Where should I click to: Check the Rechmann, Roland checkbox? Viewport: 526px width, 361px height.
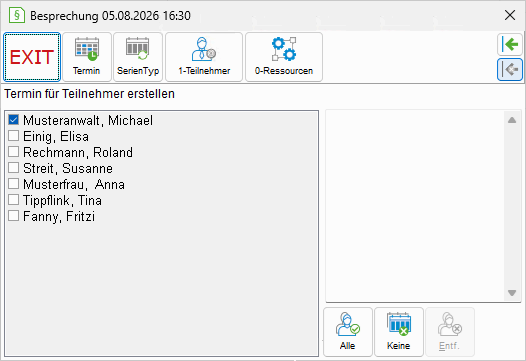13,152
